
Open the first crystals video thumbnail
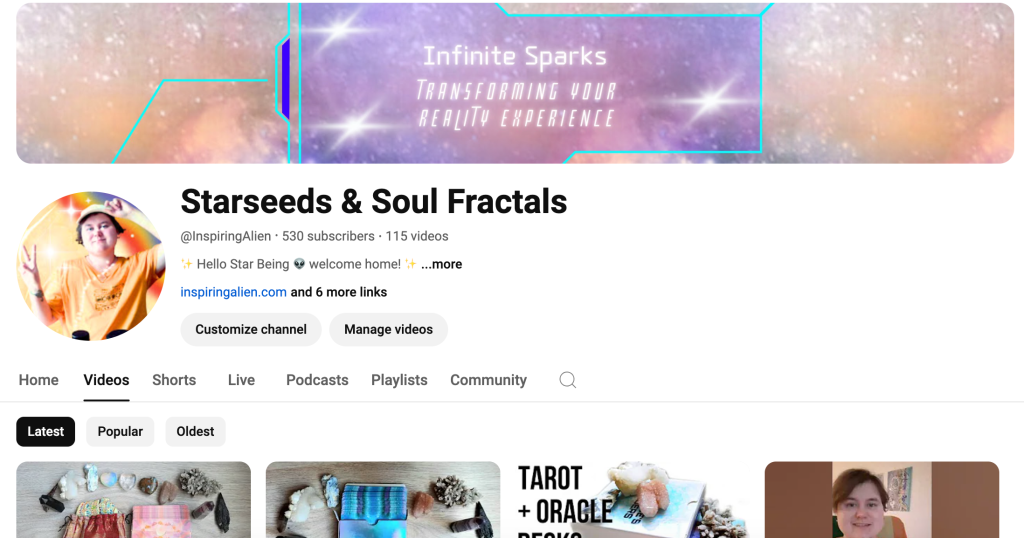pyautogui.click(x=133, y=500)
